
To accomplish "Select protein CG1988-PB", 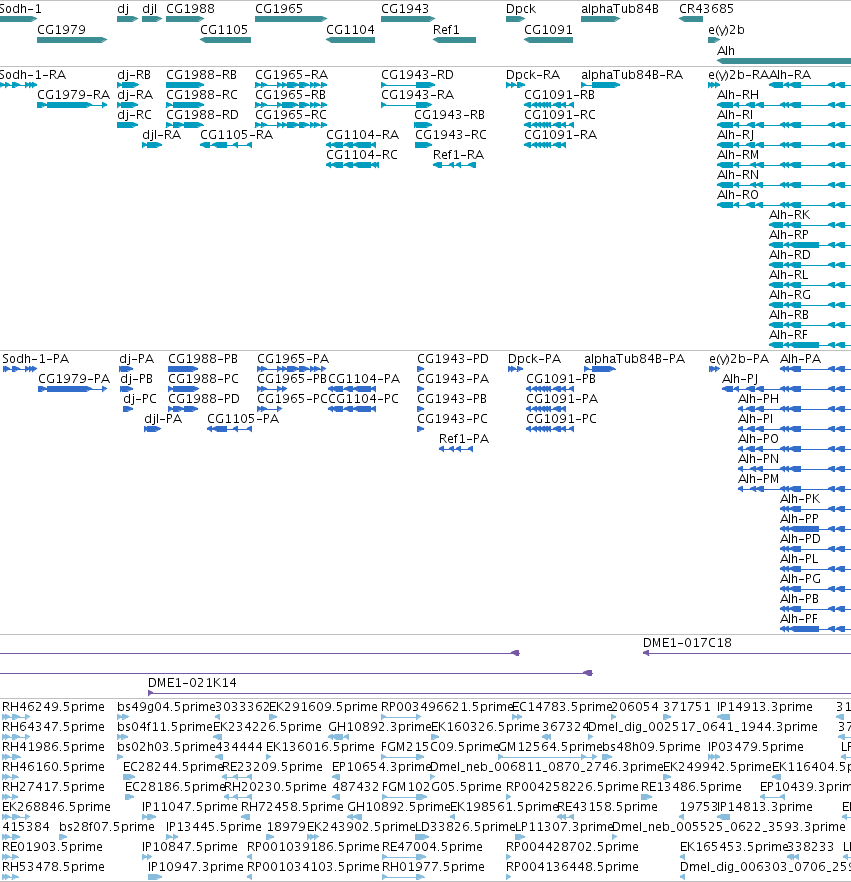I will 183,369.
